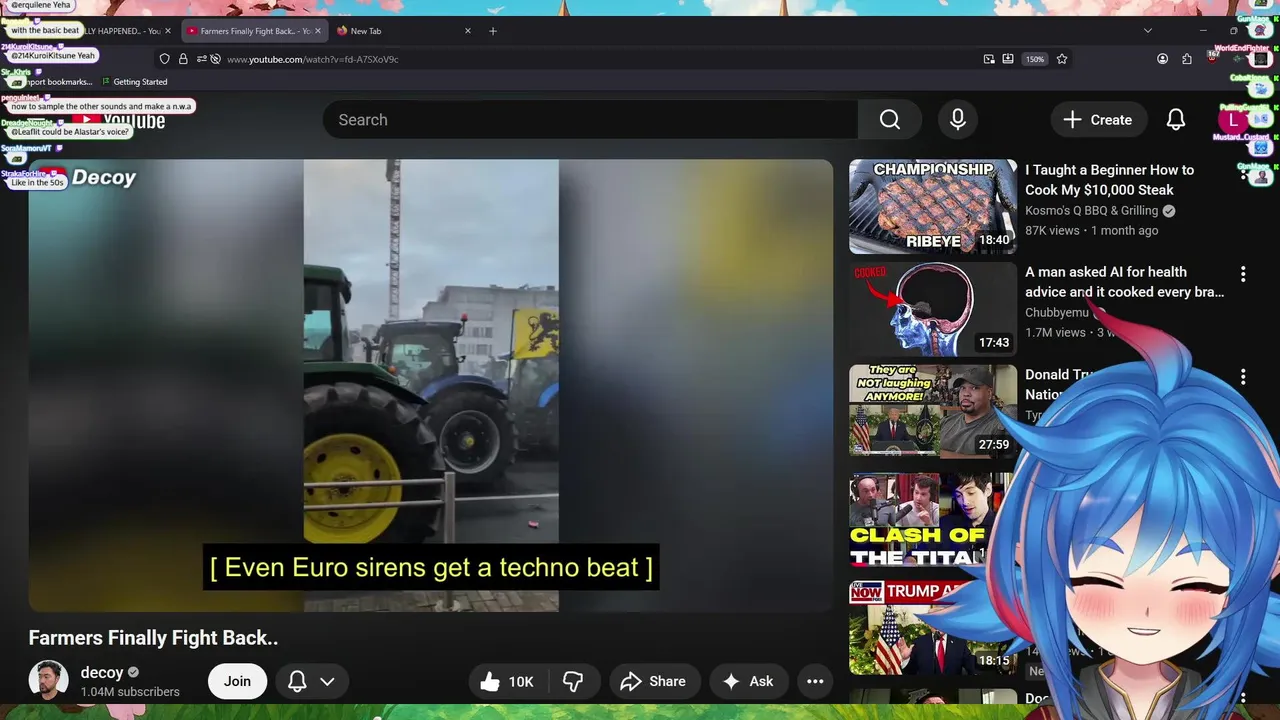Open the decoy channel name link
The image size is (1280, 720).
102,673
